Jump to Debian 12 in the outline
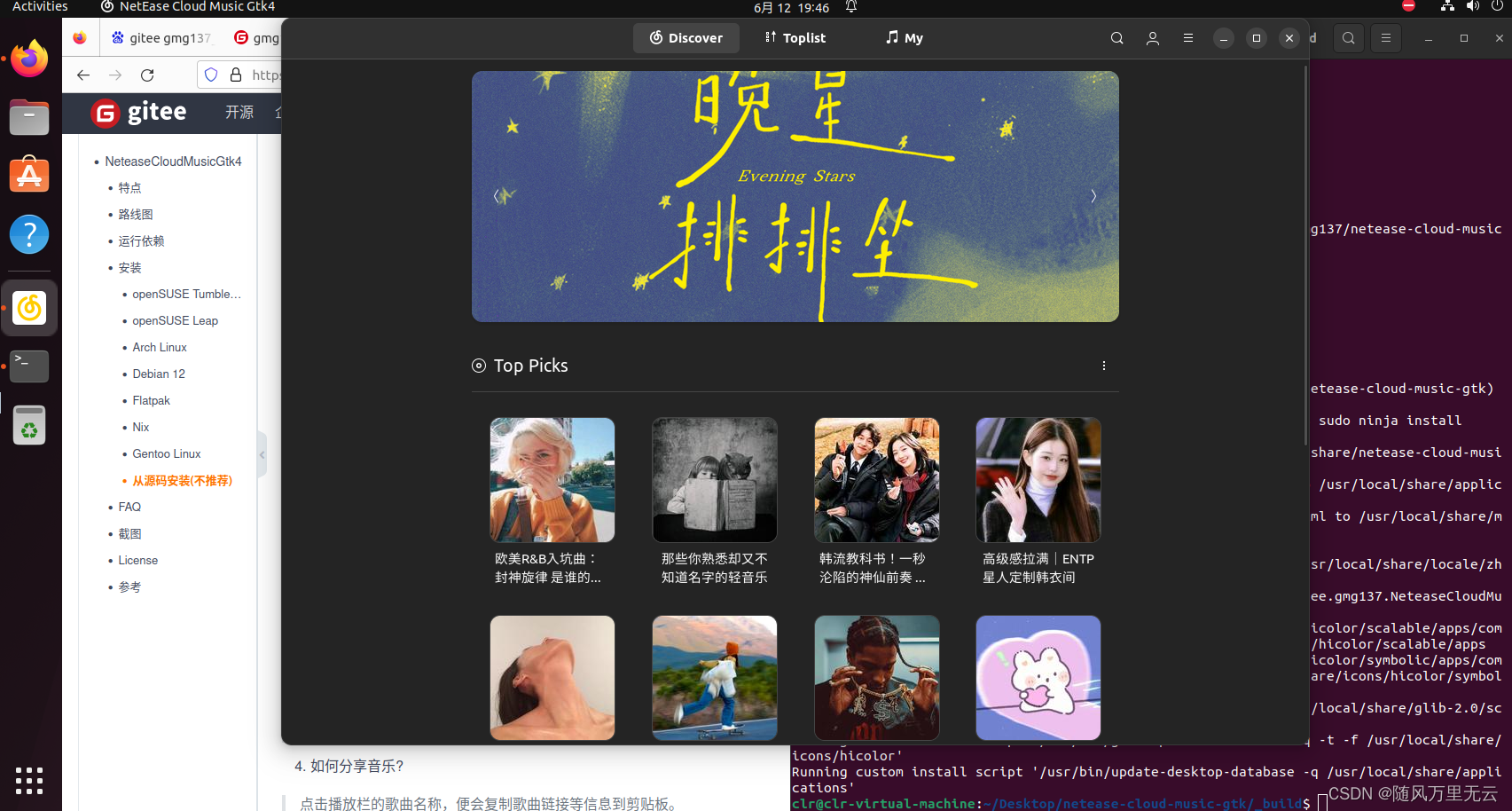Viewport: 1512px width, 811px height. (159, 374)
